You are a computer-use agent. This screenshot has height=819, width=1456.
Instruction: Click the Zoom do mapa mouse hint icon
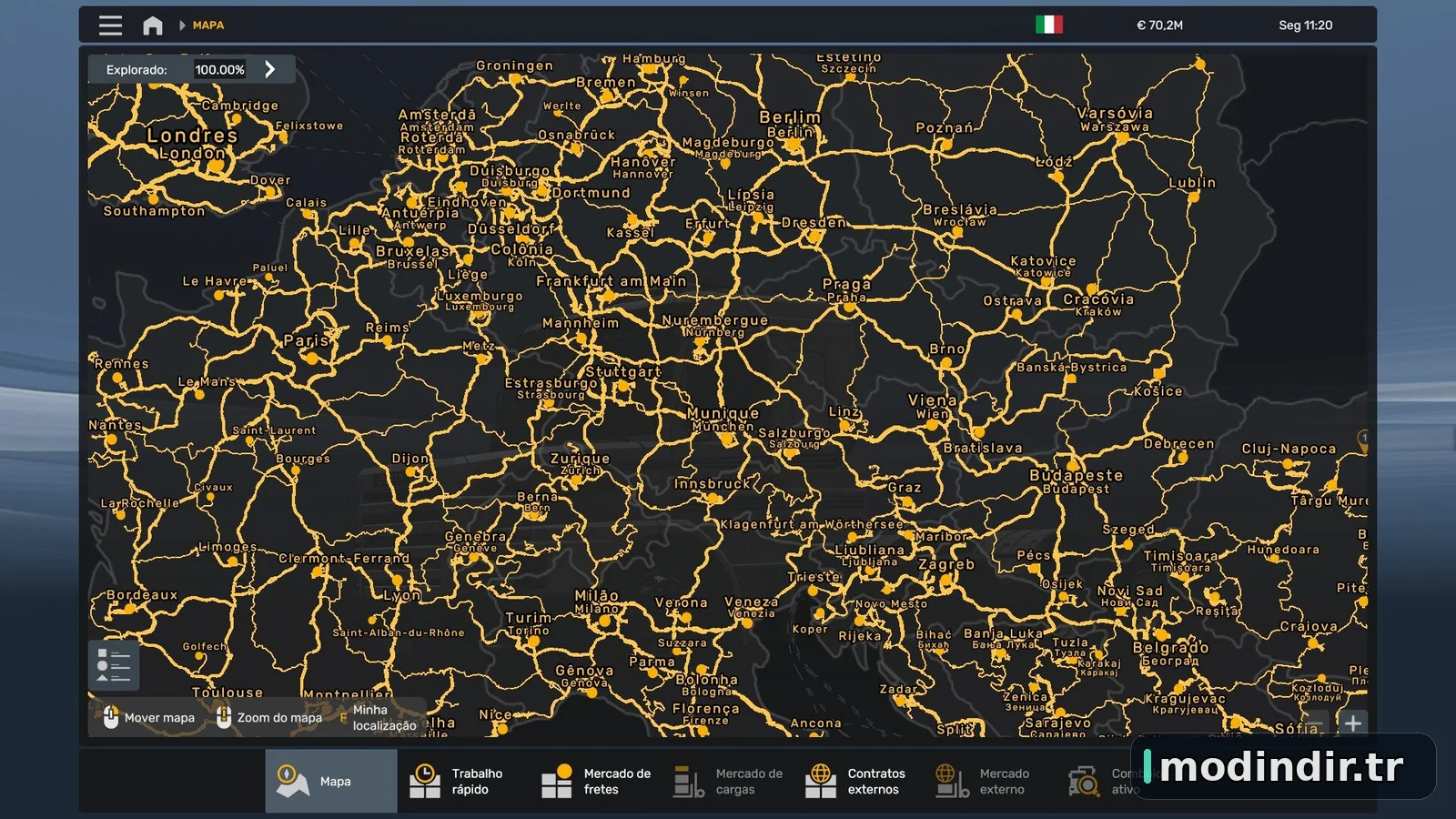[x=224, y=717]
